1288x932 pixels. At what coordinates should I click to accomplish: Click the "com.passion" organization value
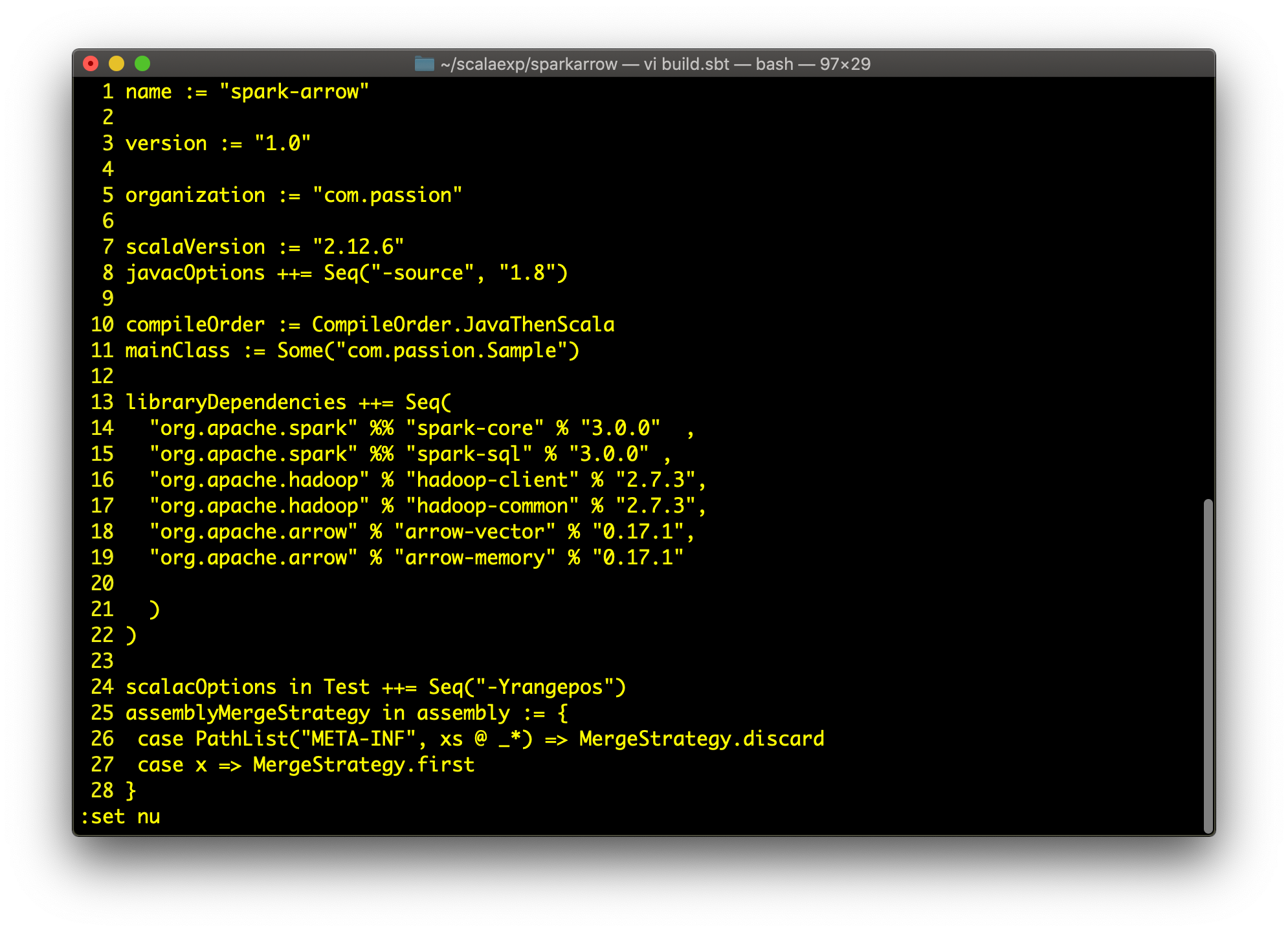pyautogui.click(x=387, y=195)
